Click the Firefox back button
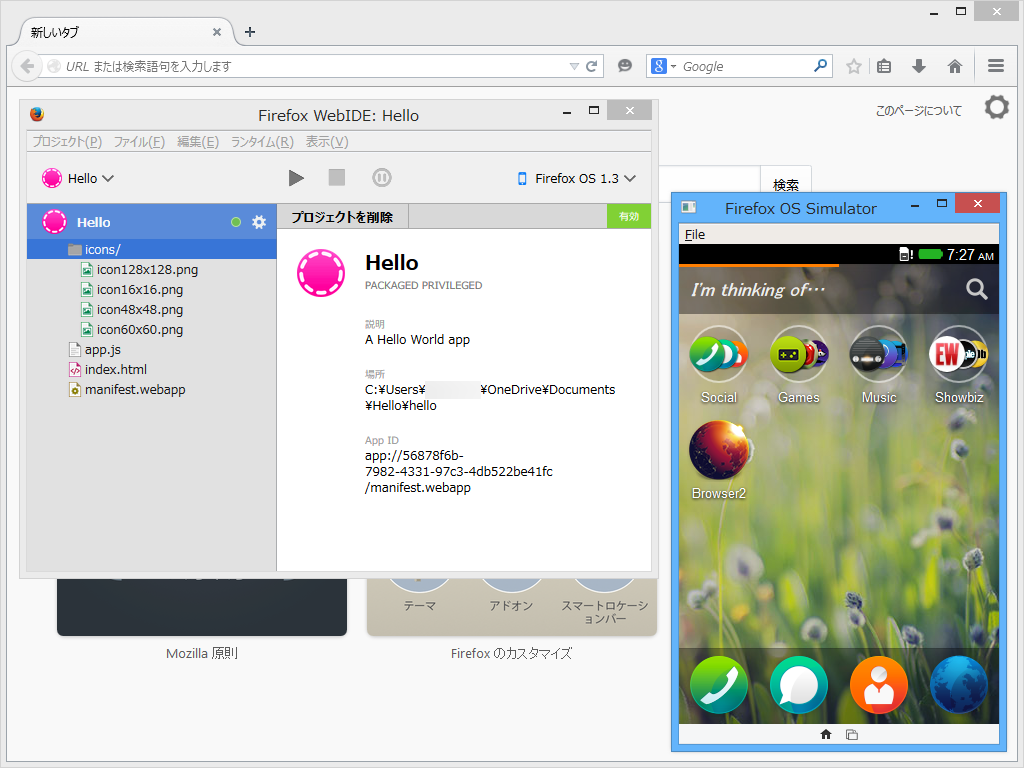Image resolution: width=1024 pixels, height=768 pixels. [x=27, y=66]
